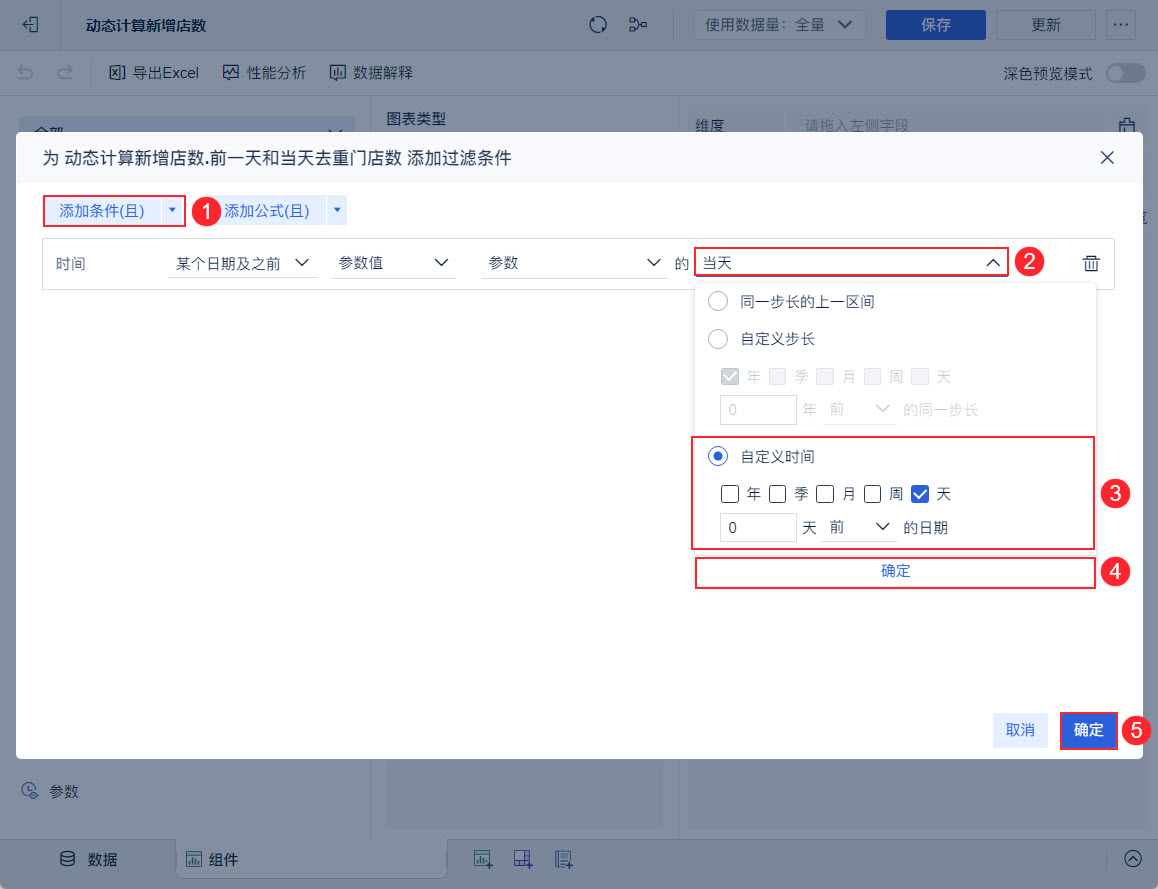This screenshot has height=889, width=1158.
Task: Click the undo arrow icon
Action: point(26,72)
